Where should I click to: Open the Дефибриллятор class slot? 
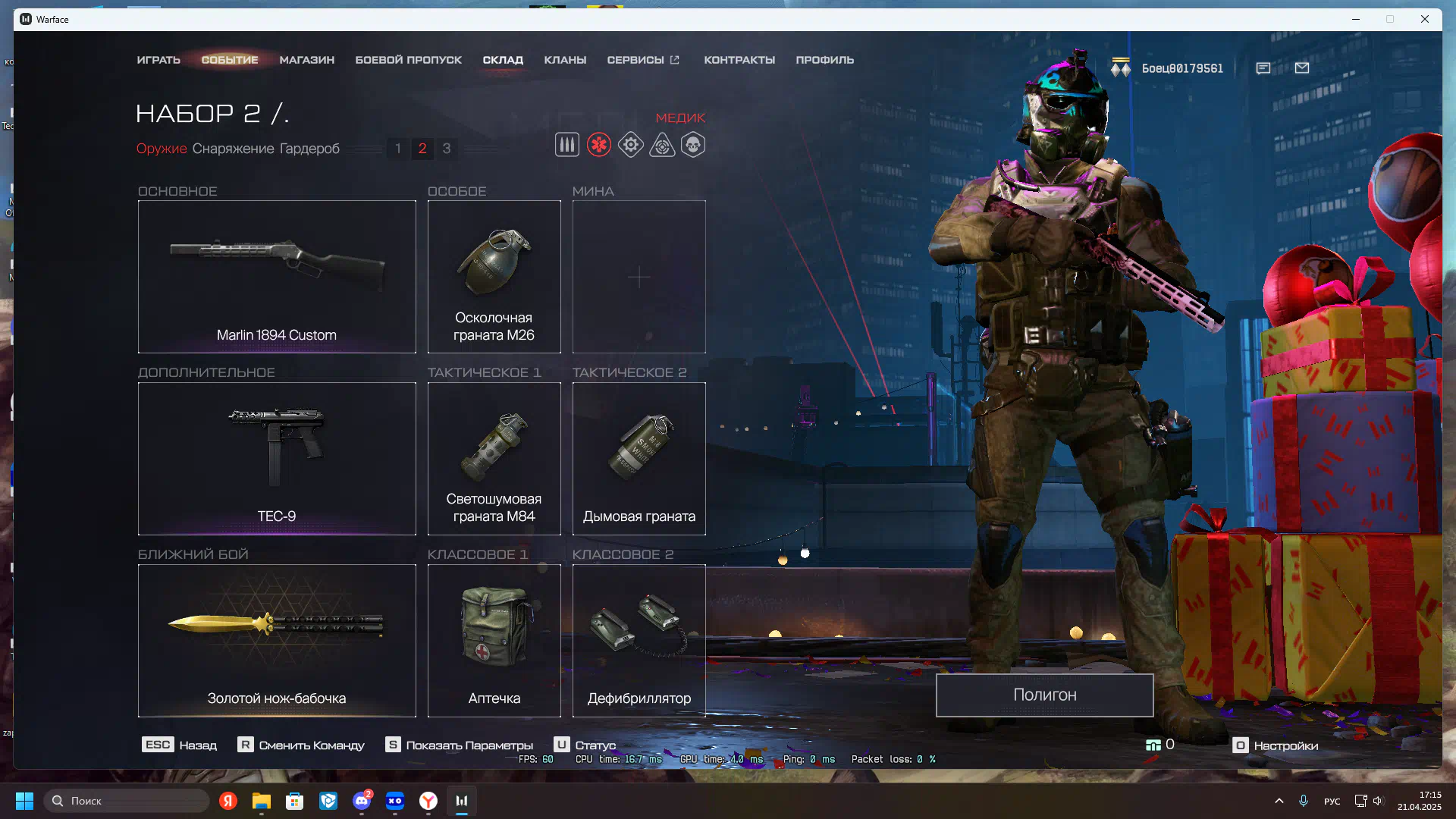[639, 641]
